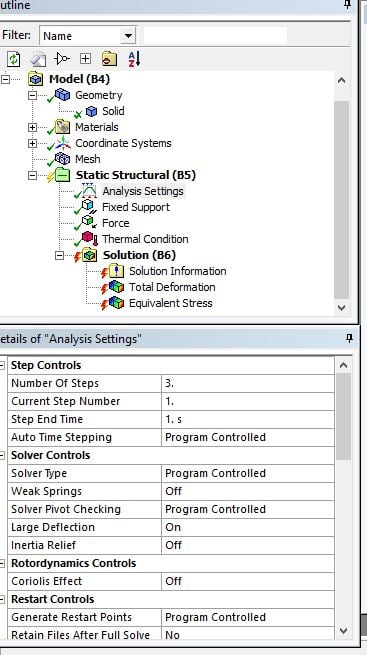Click the eraser clear-filter icon
The height and width of the screenshot is (655, 367).
(38, 59)
